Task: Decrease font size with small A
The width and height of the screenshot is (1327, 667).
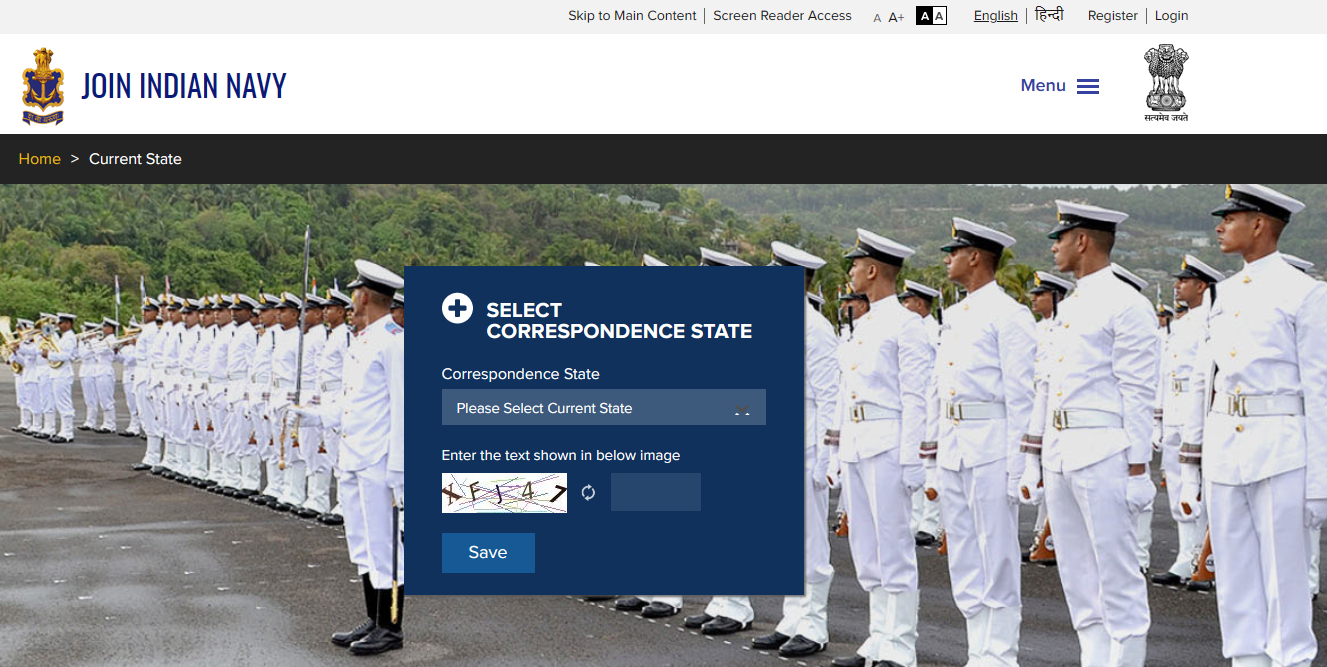Action: (877, 18)
